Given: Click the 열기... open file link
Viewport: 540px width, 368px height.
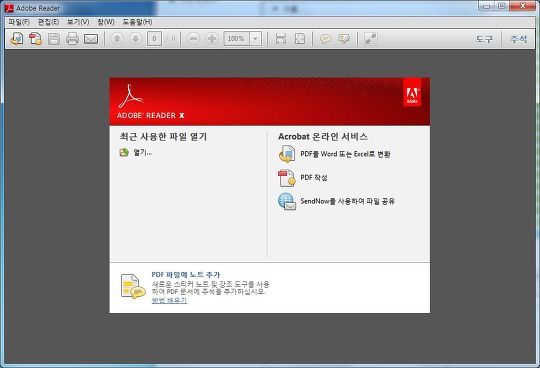Looking at the screenshot, I should [143, 152].
